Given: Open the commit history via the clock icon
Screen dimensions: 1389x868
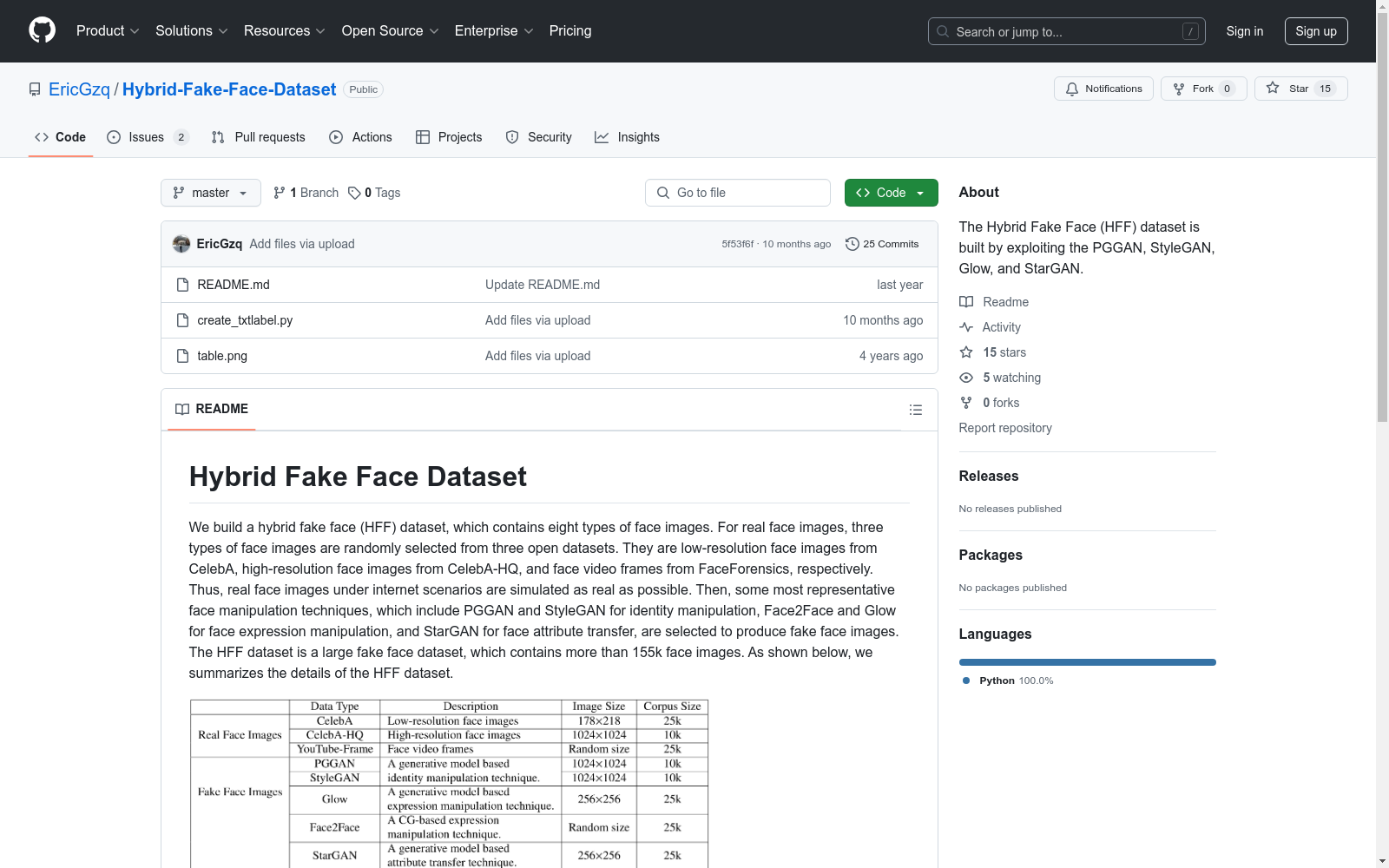Looking at the screenshot, I should point(852,244).
